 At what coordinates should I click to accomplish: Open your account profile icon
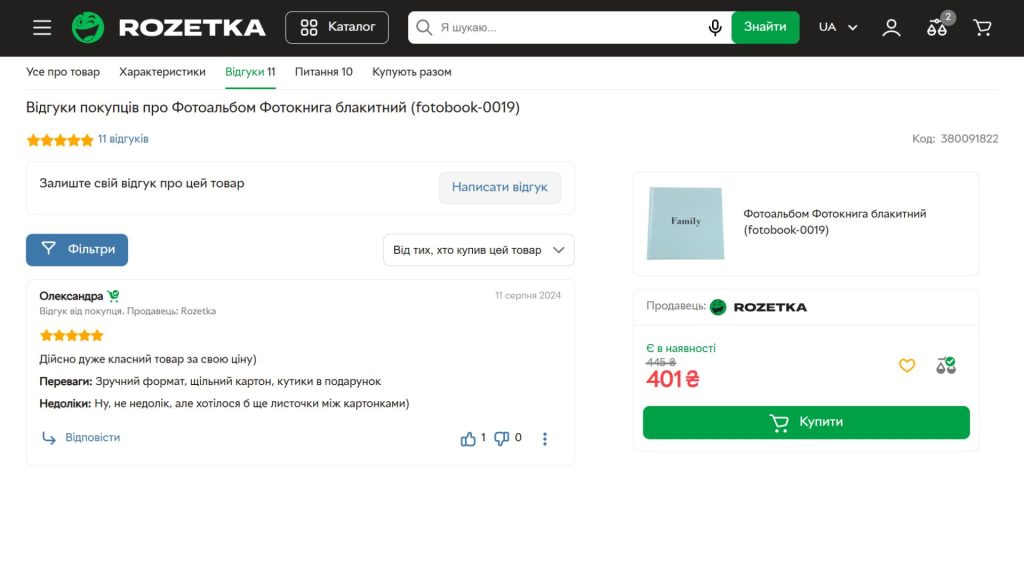890,28
